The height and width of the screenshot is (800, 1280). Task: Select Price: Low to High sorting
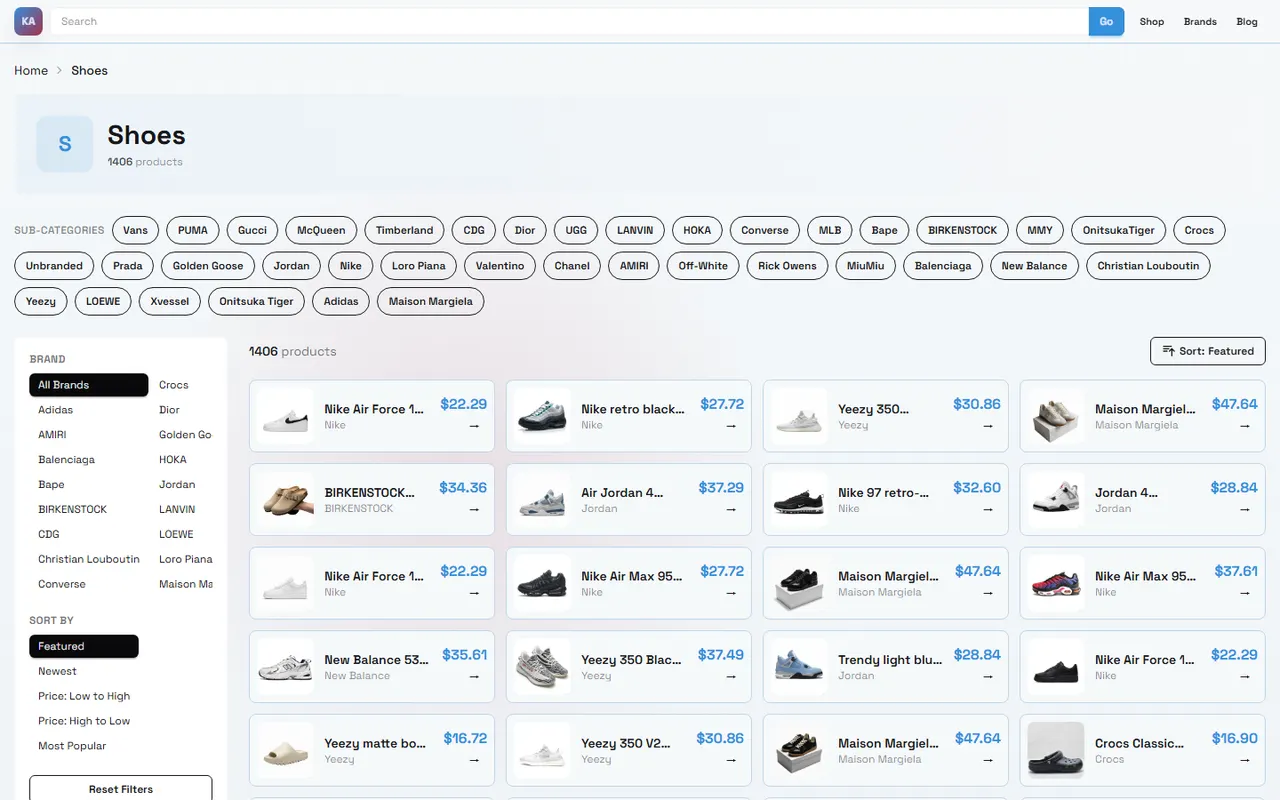(84, 696)
